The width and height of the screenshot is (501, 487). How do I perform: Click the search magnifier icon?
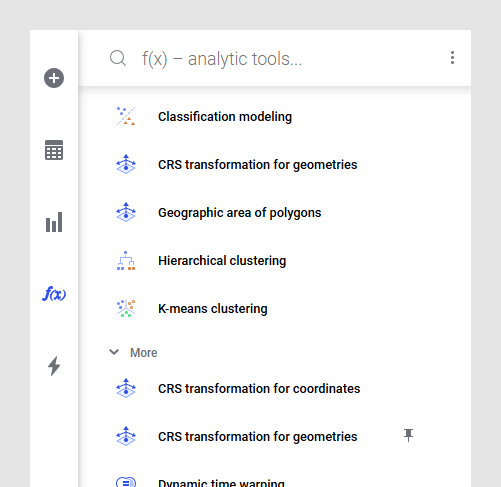118,58
